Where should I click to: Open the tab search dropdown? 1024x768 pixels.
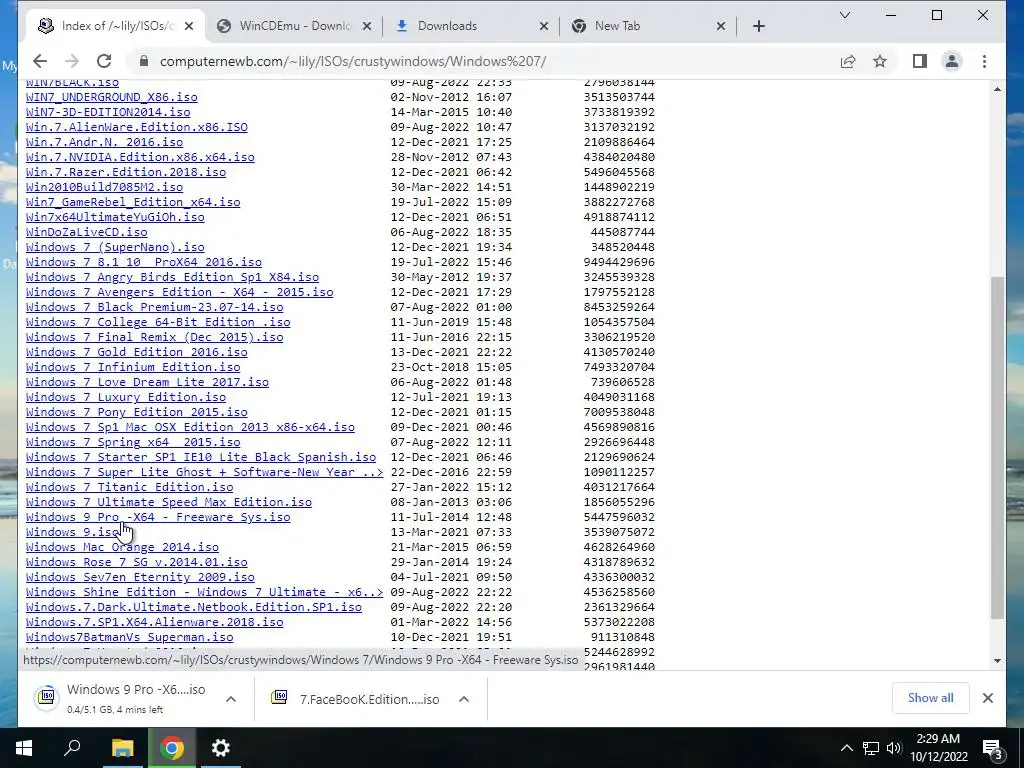point(844,15)
